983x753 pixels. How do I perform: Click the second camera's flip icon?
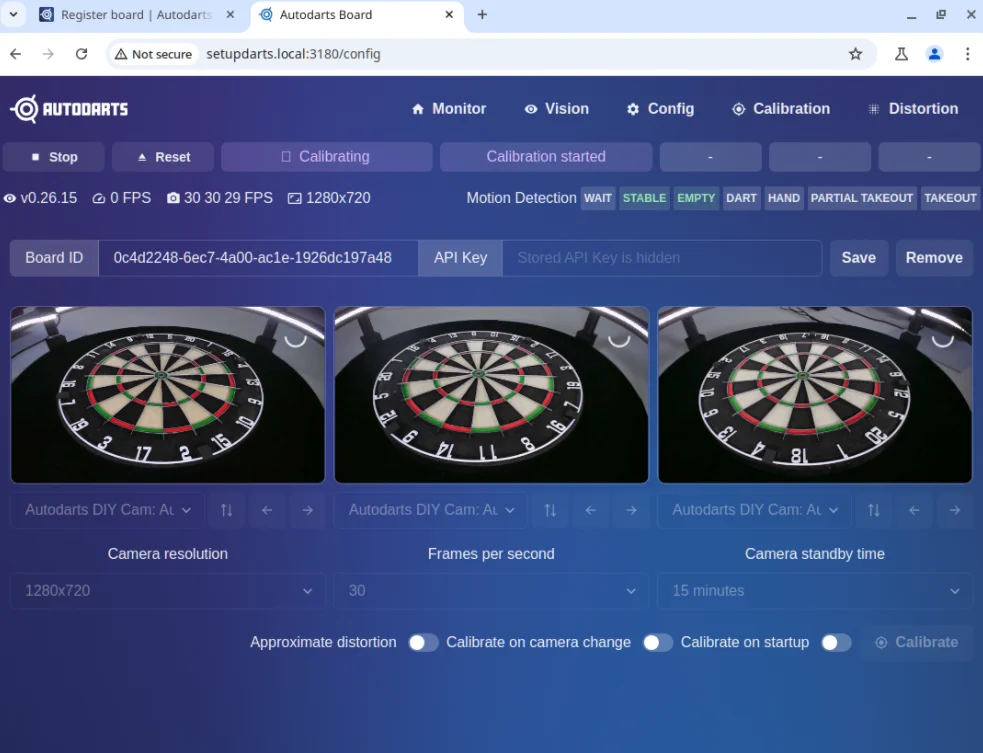pyautogui.click(x=550, y=510)
